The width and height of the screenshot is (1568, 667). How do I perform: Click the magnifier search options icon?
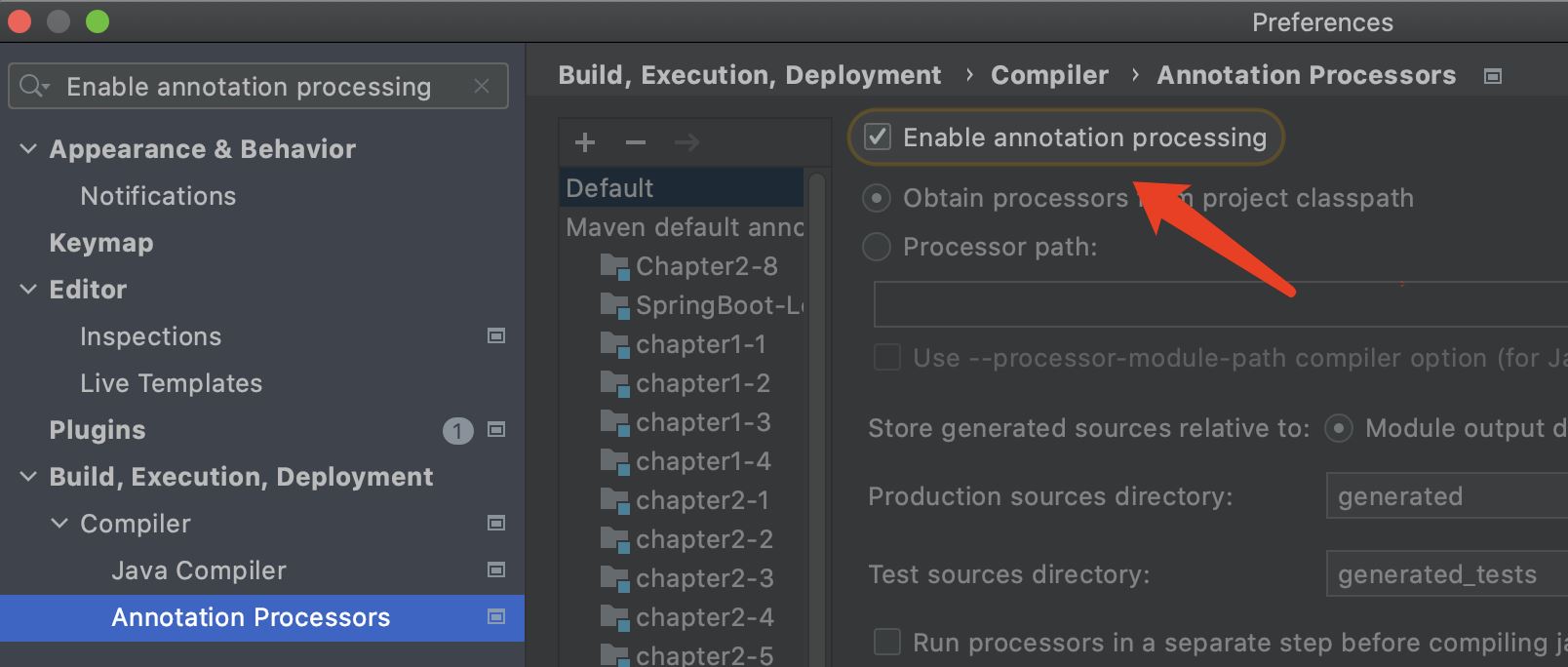click(x=33, y=86)
